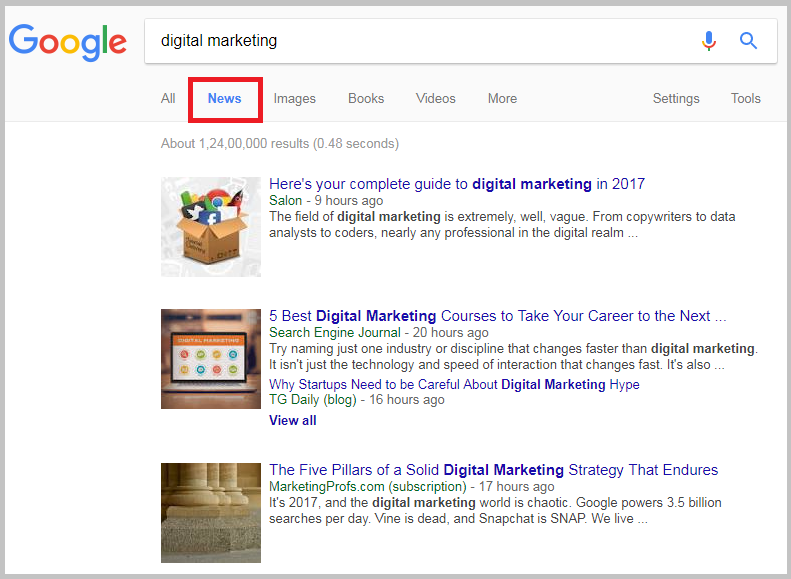Expand the More menu

502,98
